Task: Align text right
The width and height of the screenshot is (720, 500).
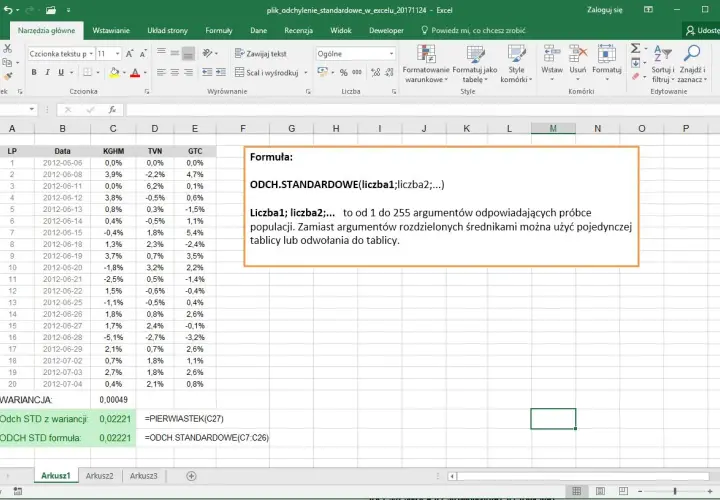Action: [188, 73]
